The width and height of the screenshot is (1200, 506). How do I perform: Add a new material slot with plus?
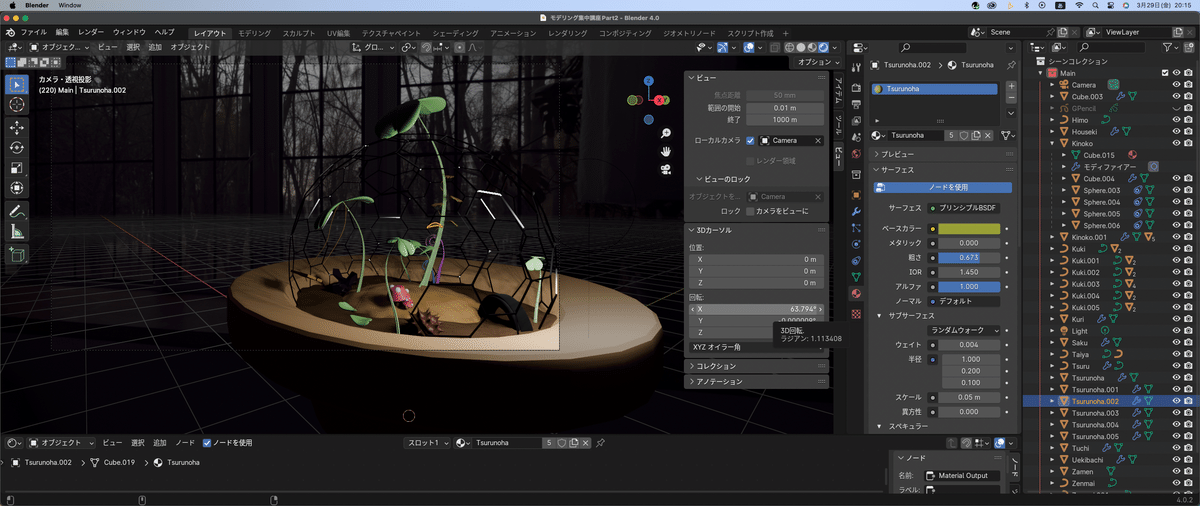pyautogui.click(x=1011, y=86)
